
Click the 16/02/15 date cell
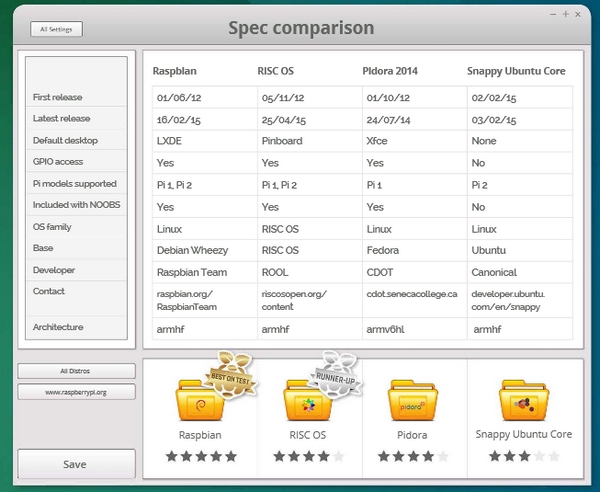click(x=205, y=120)
